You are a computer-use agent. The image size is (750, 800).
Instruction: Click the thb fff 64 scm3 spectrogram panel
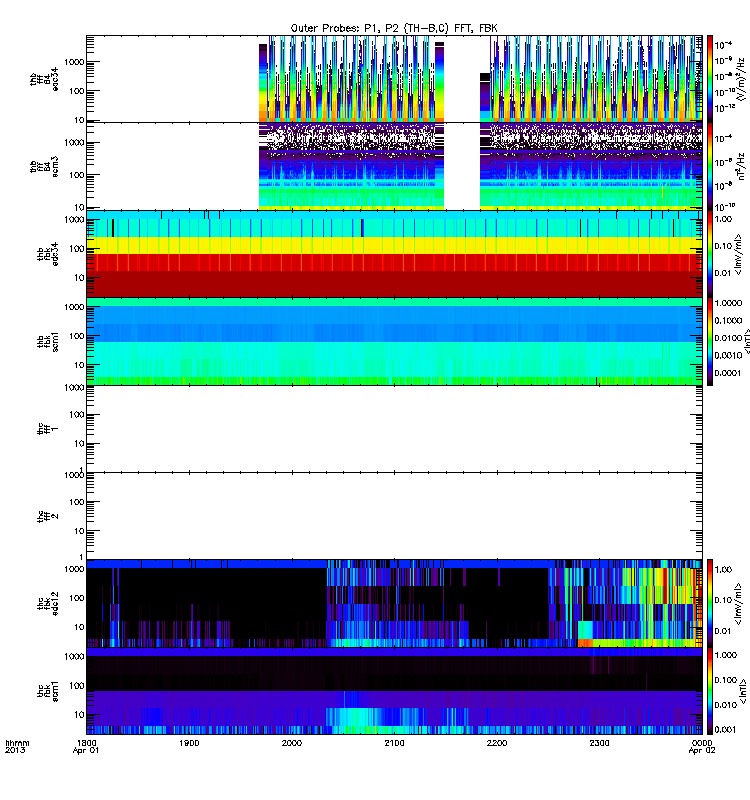(394, 166)
